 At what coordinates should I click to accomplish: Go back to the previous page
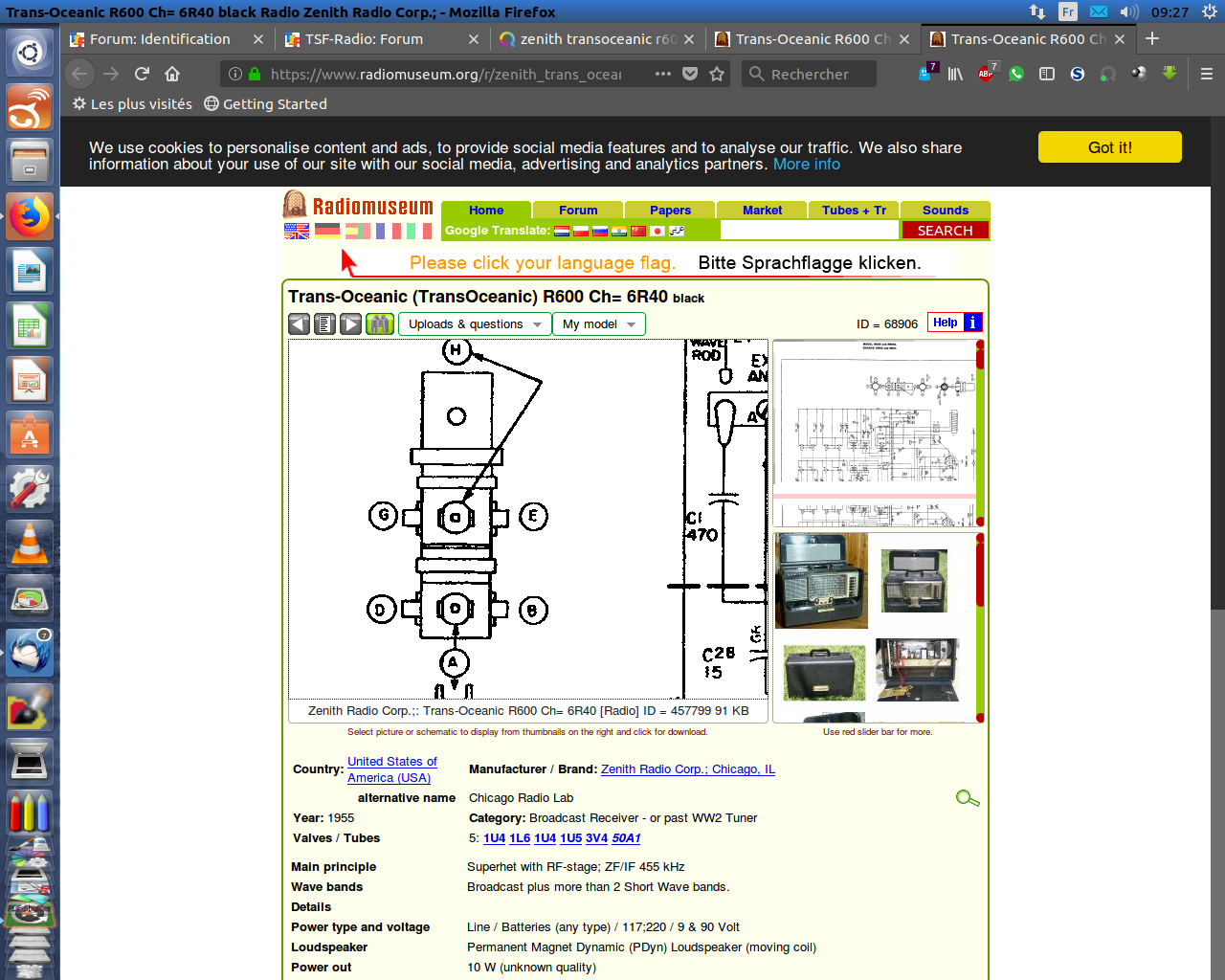(x=79, y=74)
